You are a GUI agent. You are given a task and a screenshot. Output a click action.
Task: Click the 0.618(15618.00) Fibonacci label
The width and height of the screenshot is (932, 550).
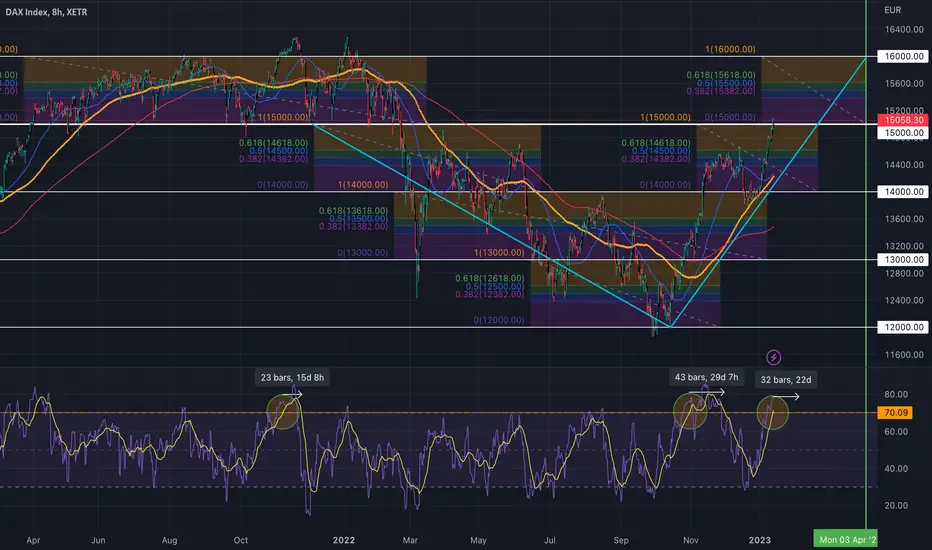[720, 75]
